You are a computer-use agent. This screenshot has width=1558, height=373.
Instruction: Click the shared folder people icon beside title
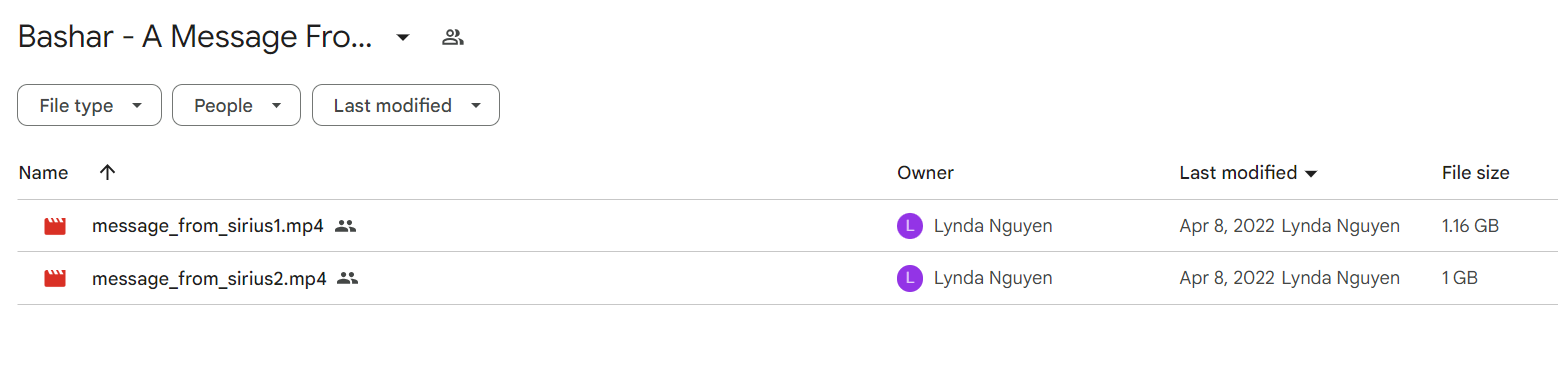453,38
